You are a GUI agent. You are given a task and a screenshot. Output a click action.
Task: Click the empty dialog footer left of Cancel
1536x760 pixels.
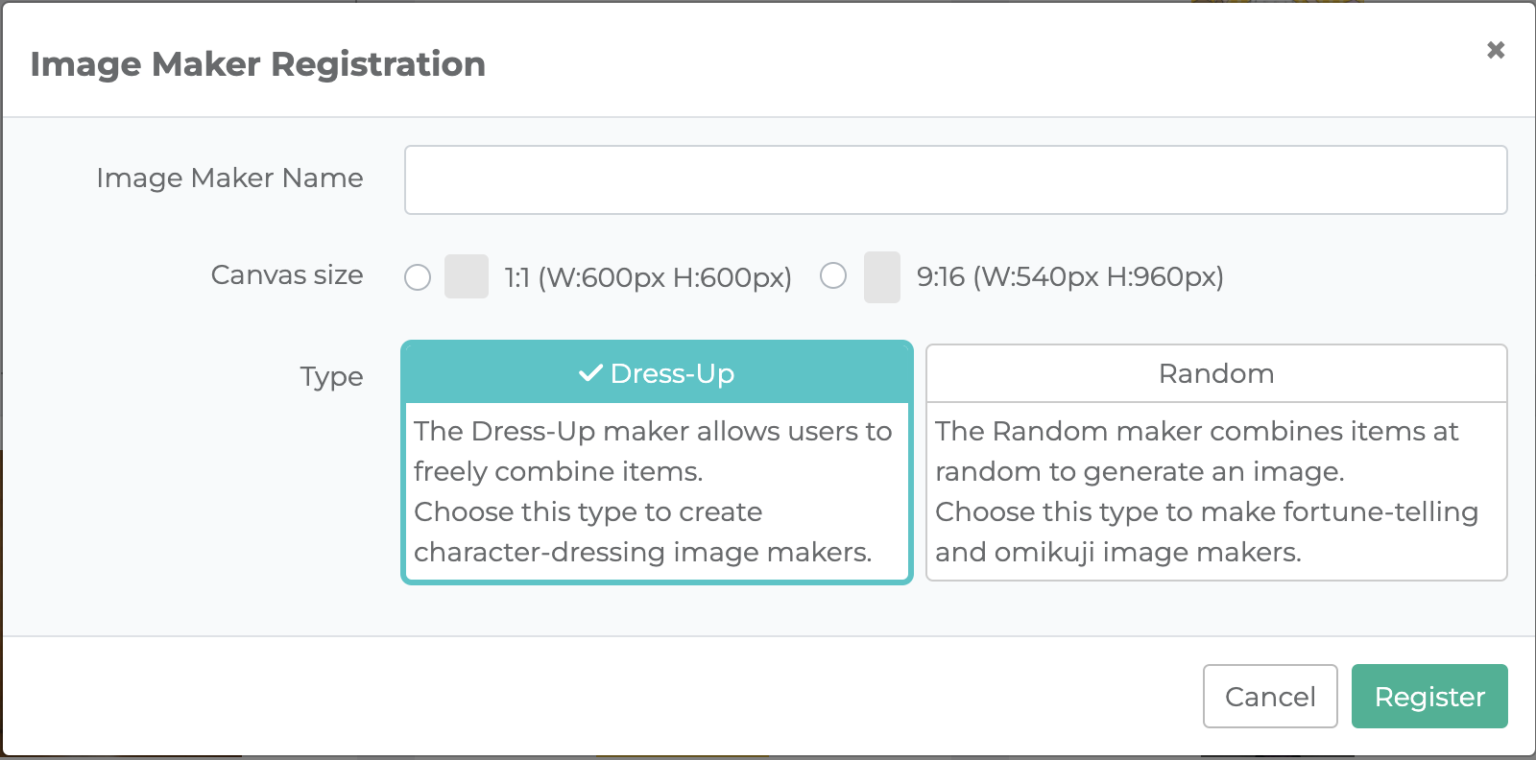(600, 697)
